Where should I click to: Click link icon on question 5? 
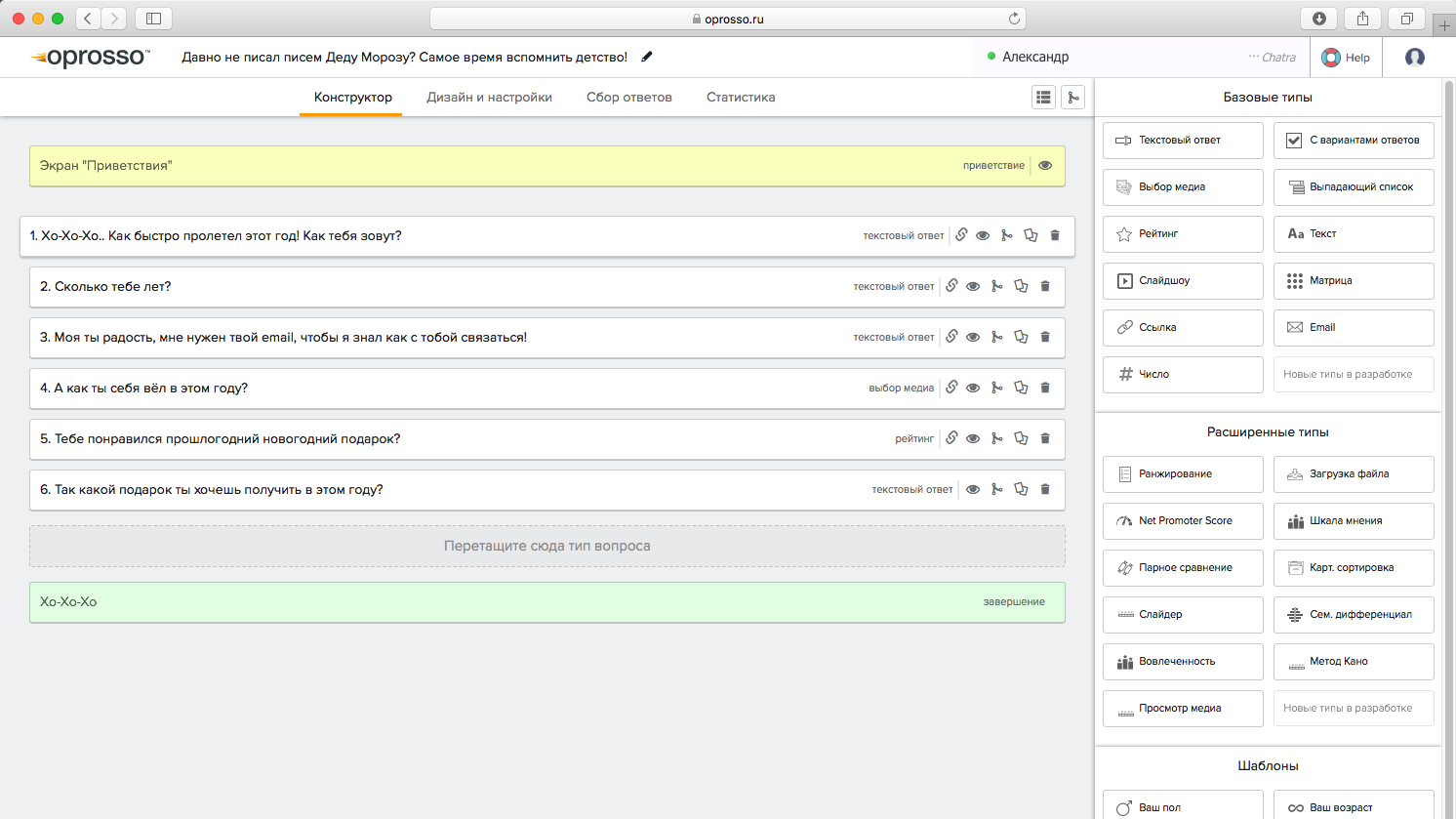pos(951,438)
